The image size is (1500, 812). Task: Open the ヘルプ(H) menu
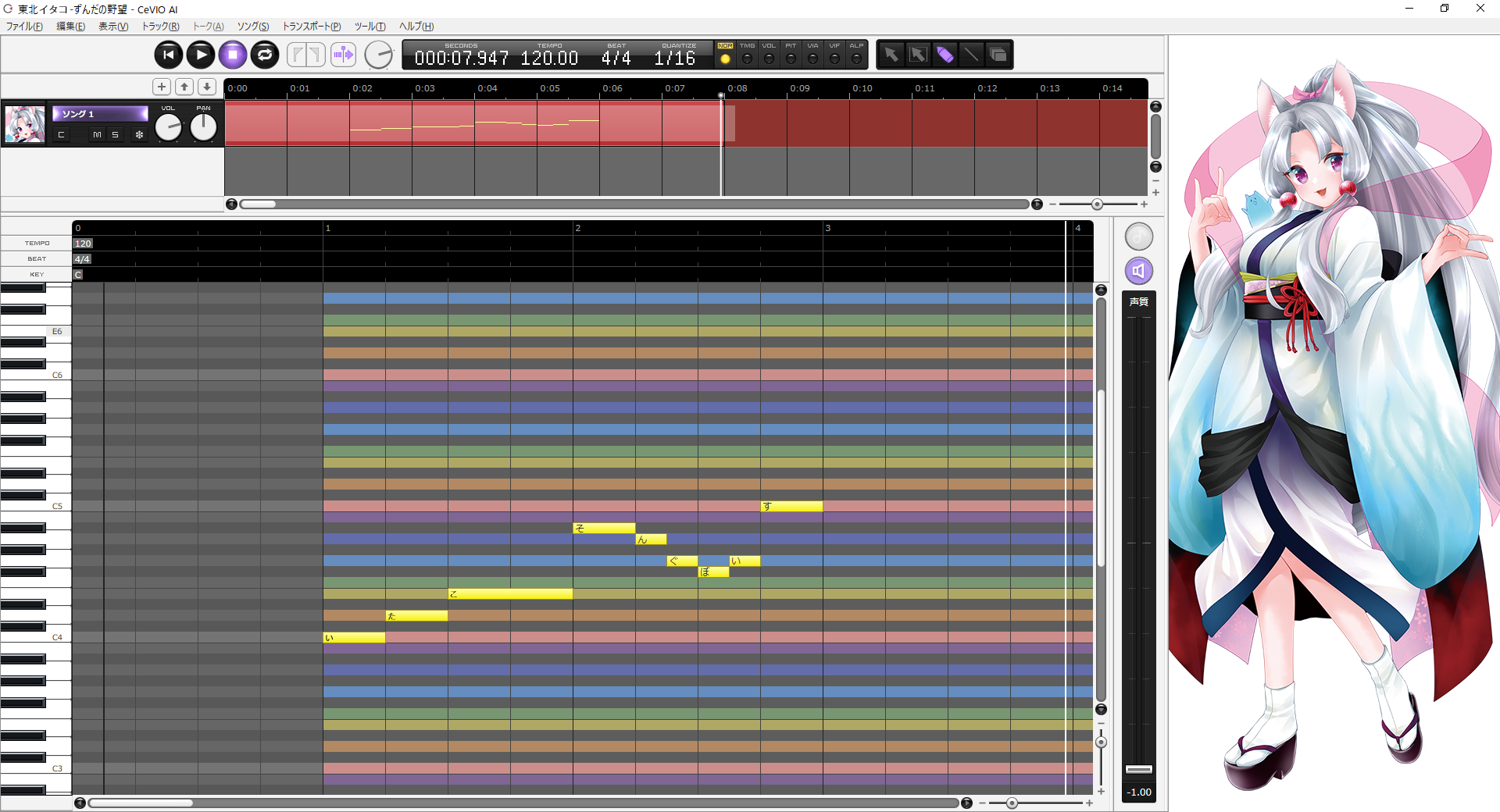pos(416,27)
